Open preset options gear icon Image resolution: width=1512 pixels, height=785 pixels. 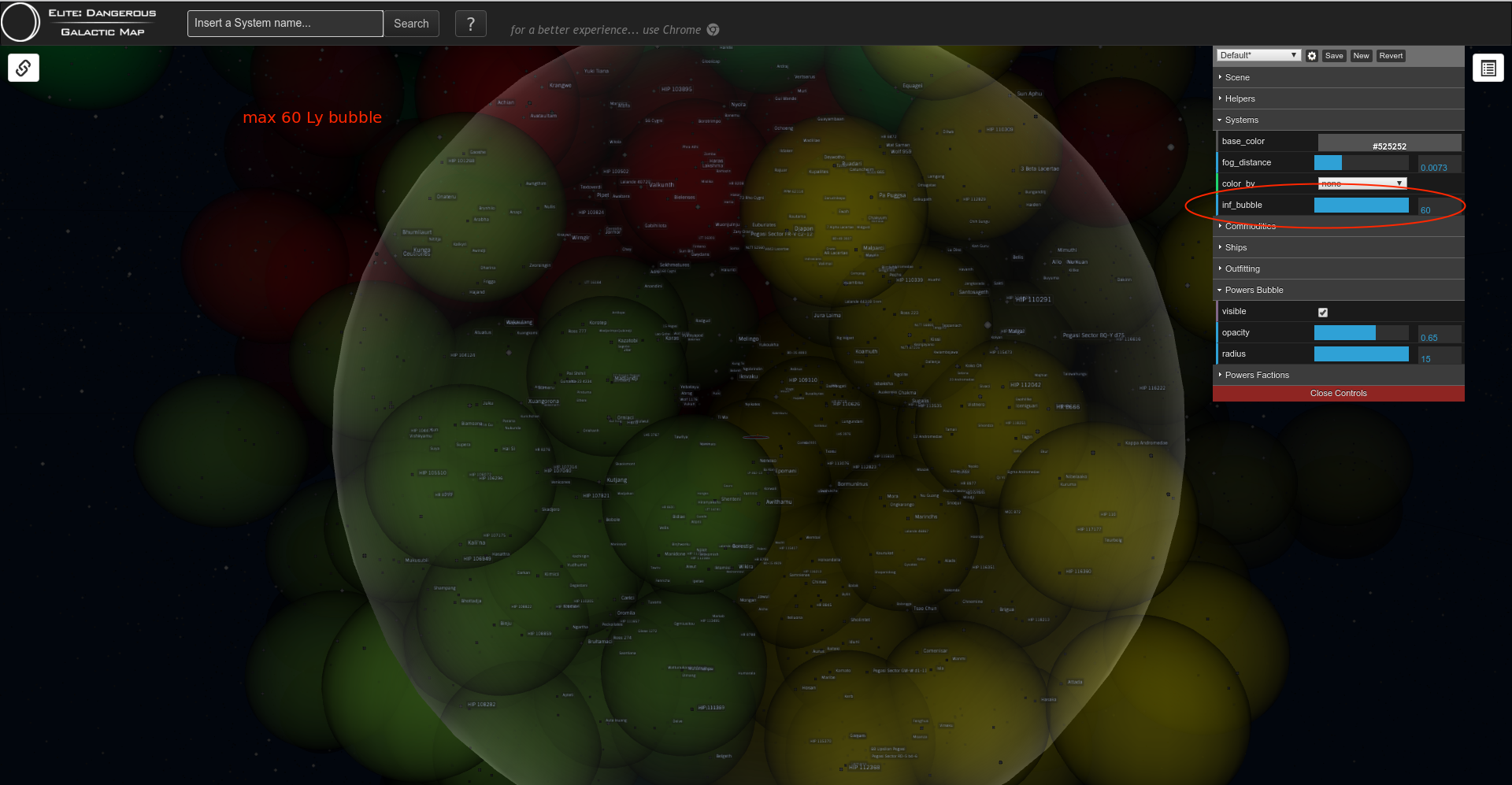tap(1312, 56)
